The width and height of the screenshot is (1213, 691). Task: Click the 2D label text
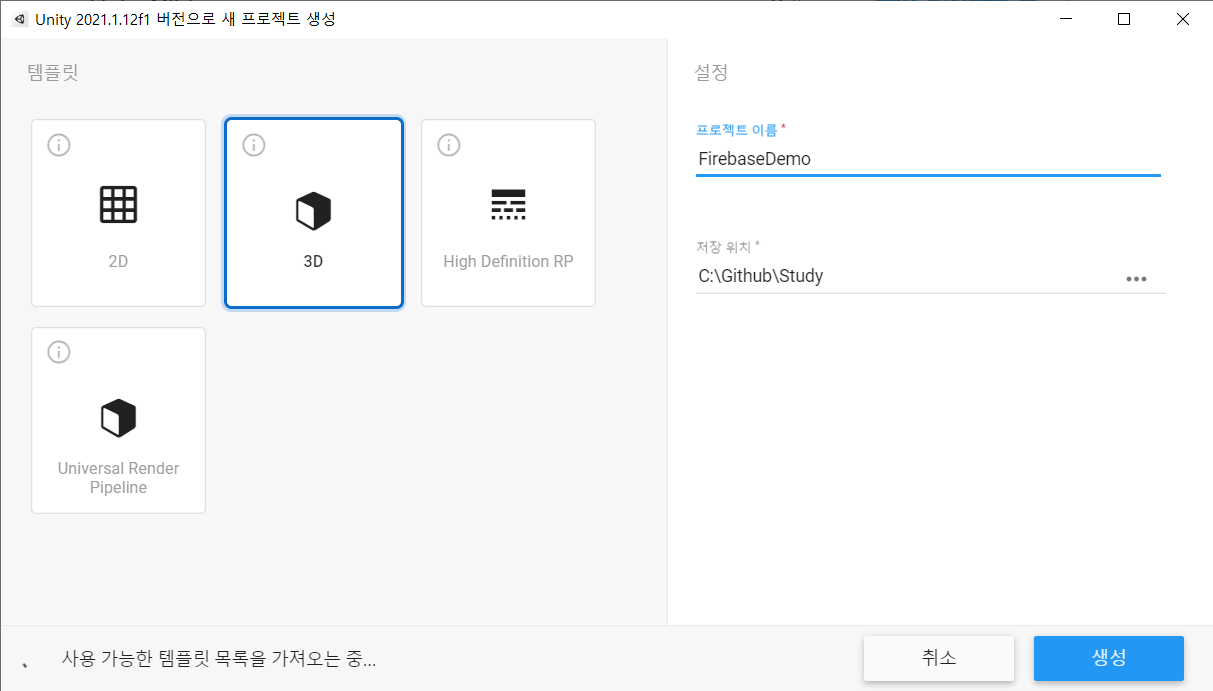118,262
